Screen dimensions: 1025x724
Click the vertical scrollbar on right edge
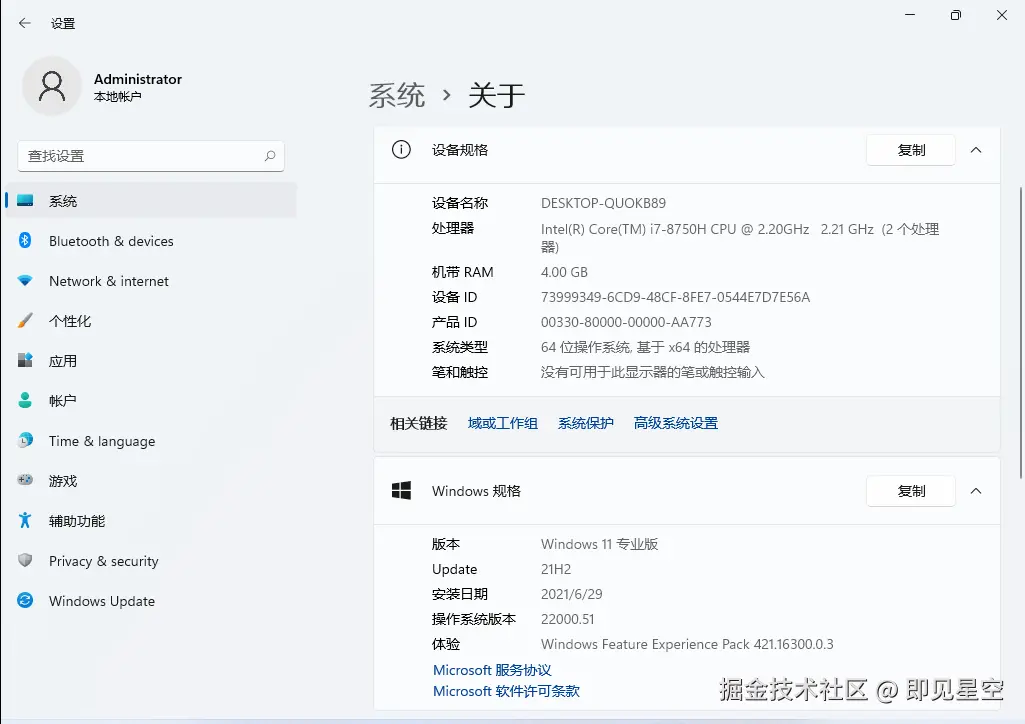pos(1020,333)
